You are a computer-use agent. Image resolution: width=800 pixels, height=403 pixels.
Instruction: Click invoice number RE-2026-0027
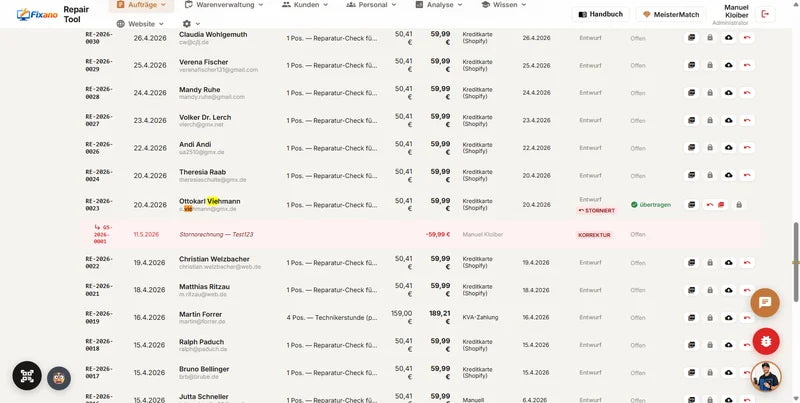tap(99, 120)
